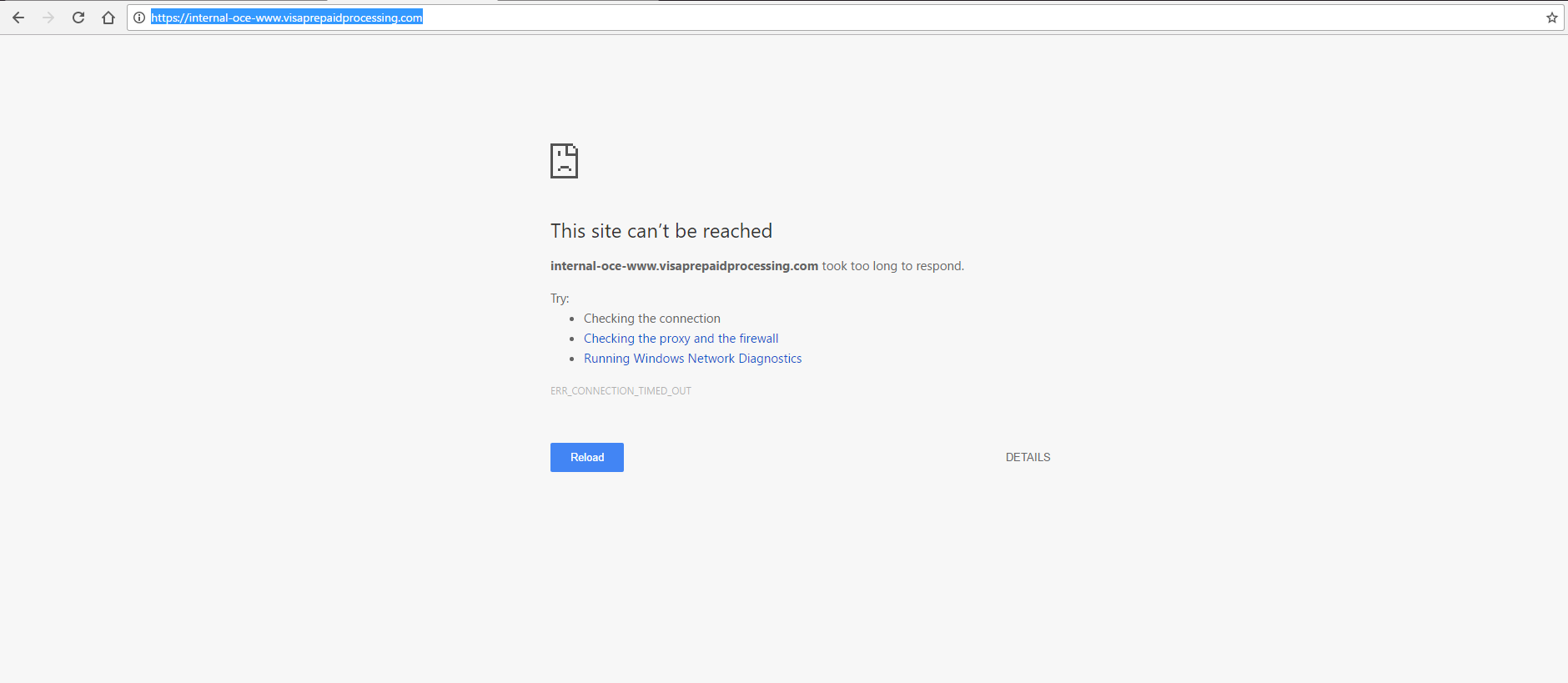Expand the DETAILS section
Image resolution: width=1568 pixels, height=683 pixels.
pyautogui.click(x=1028, y=457)
